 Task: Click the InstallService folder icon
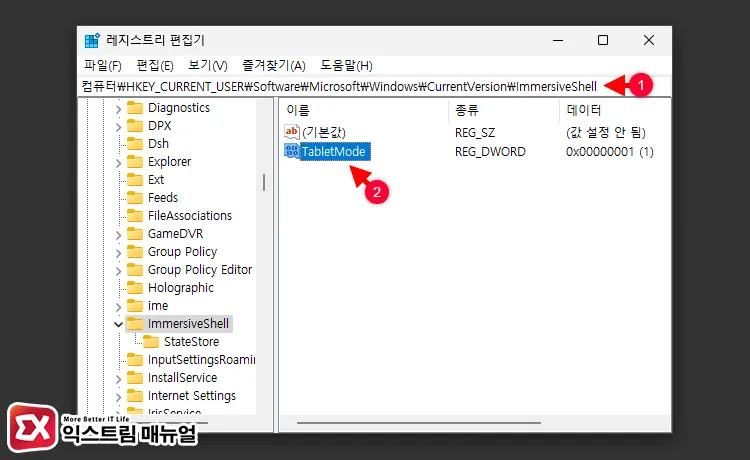coord(135,378)
